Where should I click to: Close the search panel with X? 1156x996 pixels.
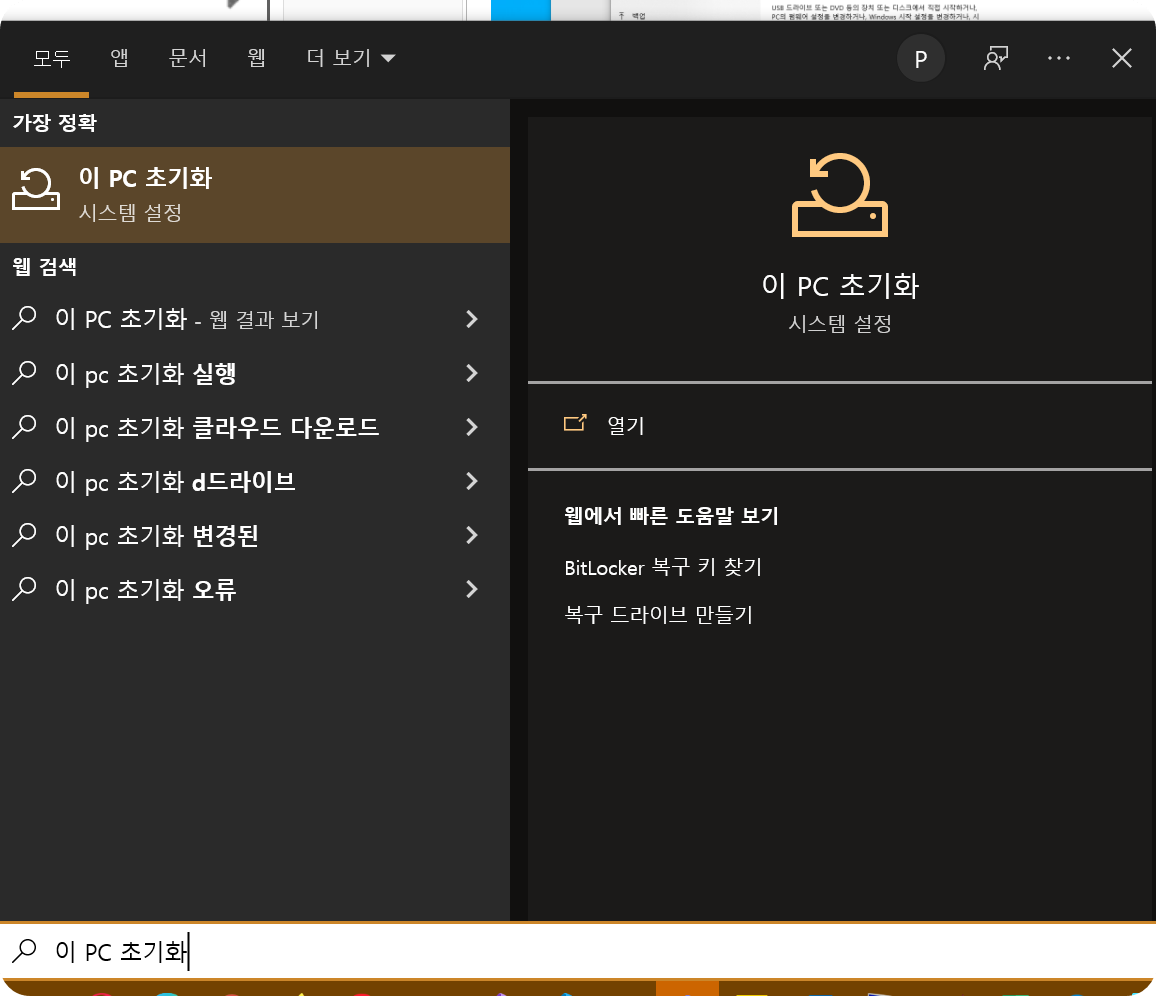tap(1121, 58)
